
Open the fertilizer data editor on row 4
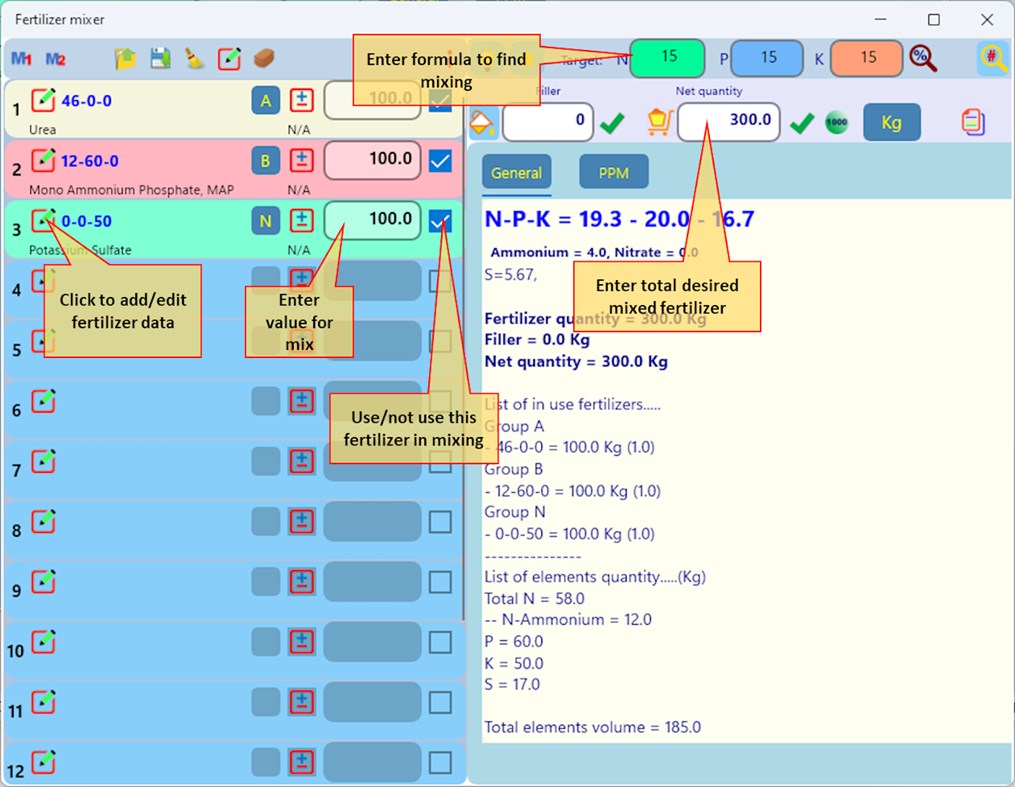pos(41,281)
